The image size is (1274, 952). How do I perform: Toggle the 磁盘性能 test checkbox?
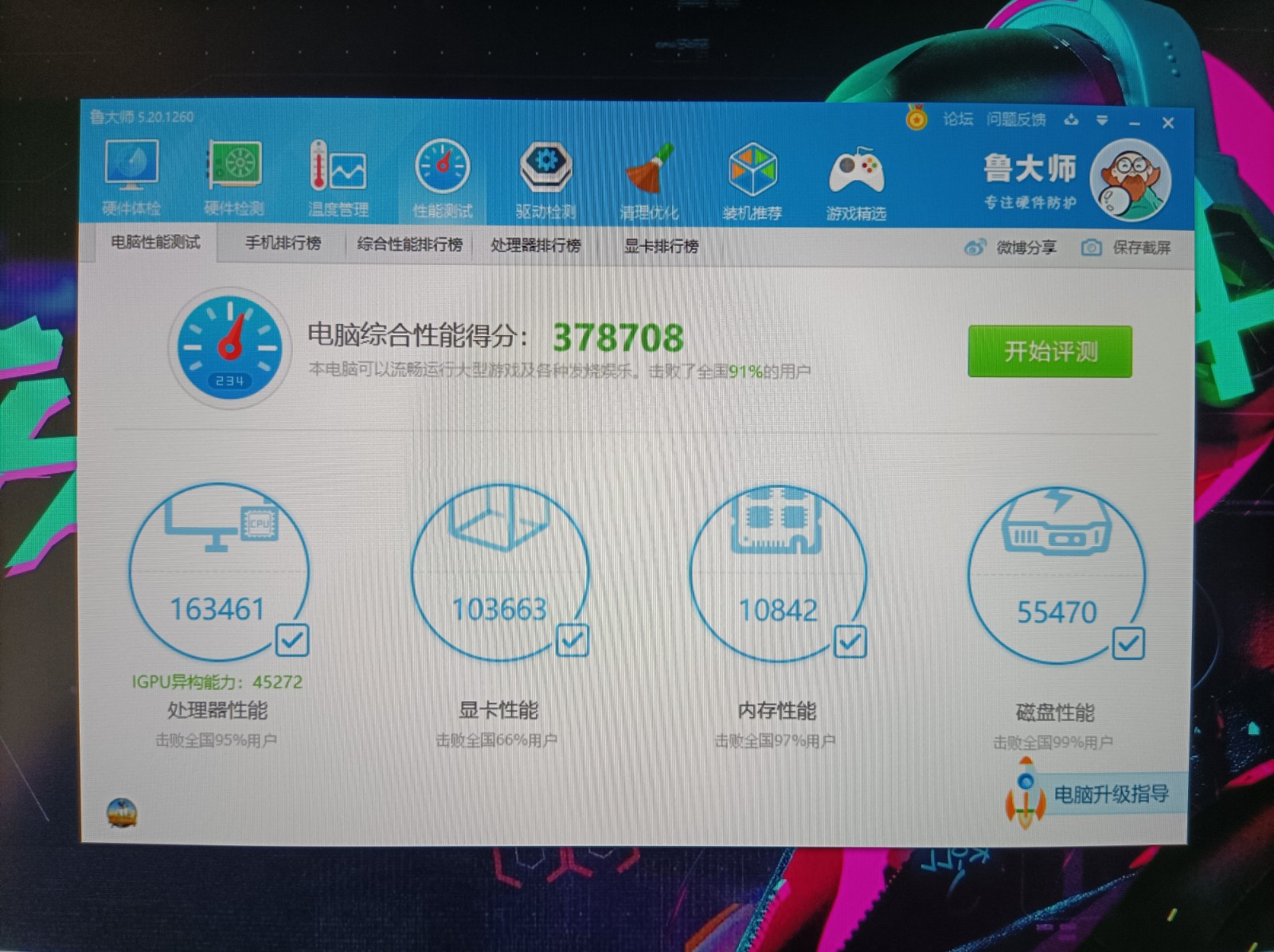pos(1128,644)
